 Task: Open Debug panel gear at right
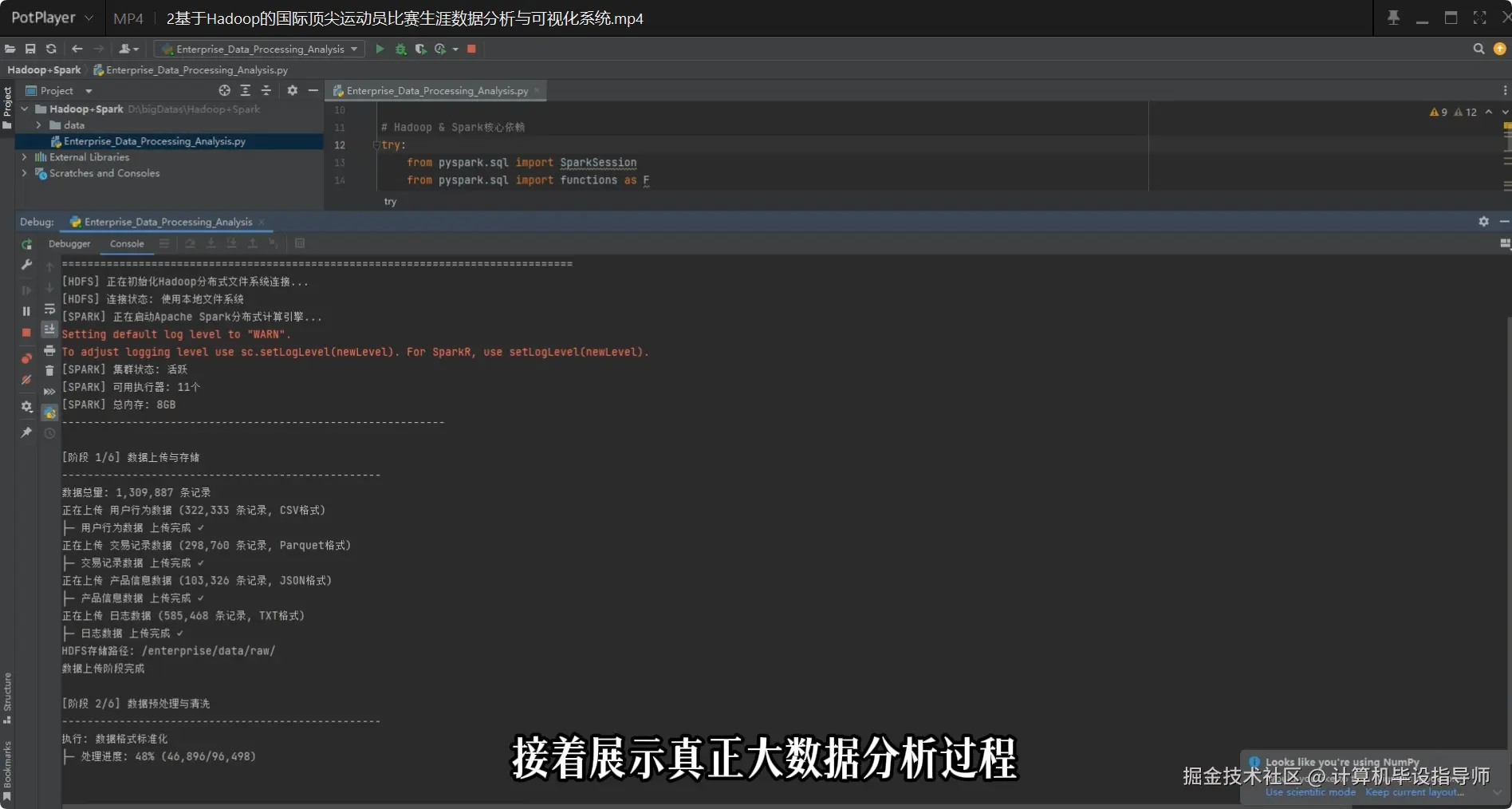(x=1483, y=221)
